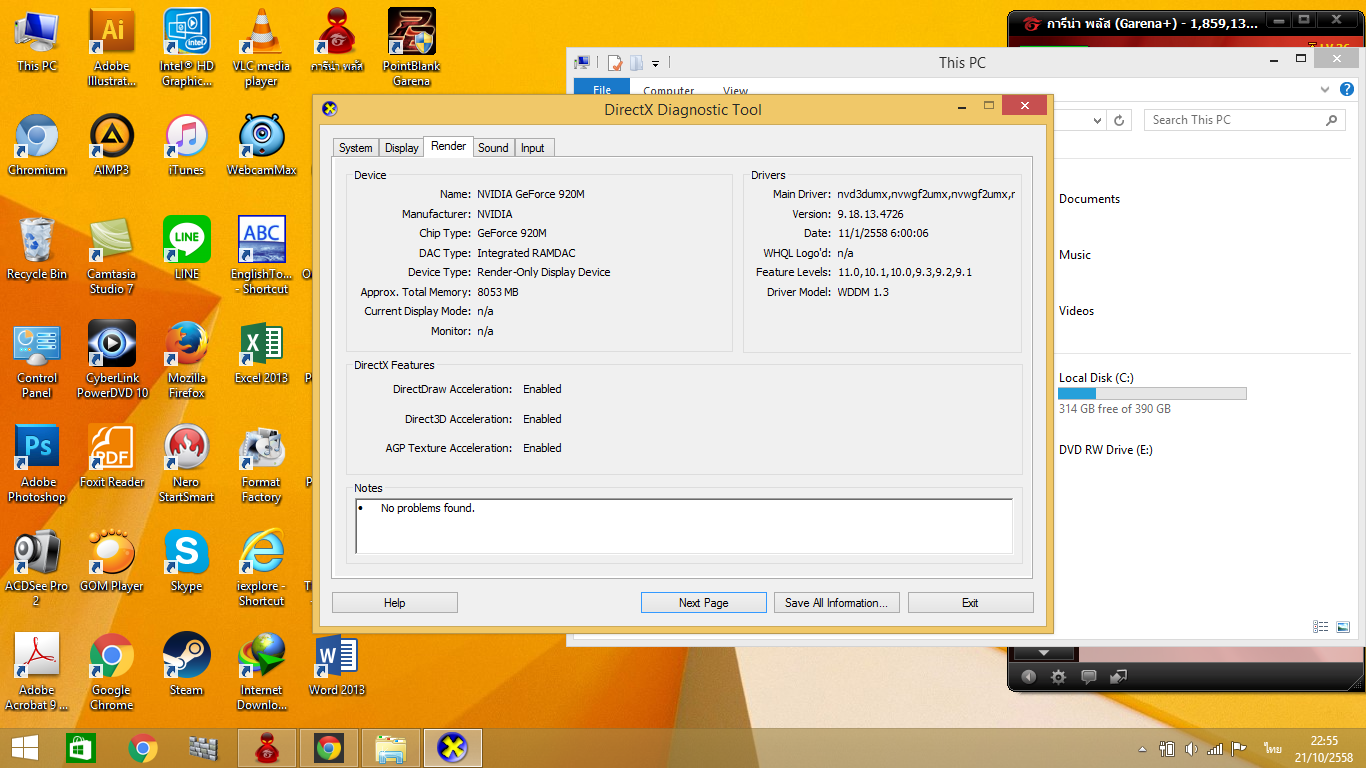The height and width of the screenshot is (768, 1366).
Task: Open Foxit Reader desktop shortcut
Action: click(x=112, y=456)
